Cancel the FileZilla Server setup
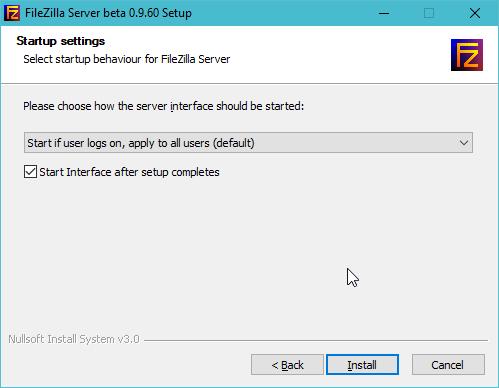This screenshot has width=499, height=388. click(448, 365)
